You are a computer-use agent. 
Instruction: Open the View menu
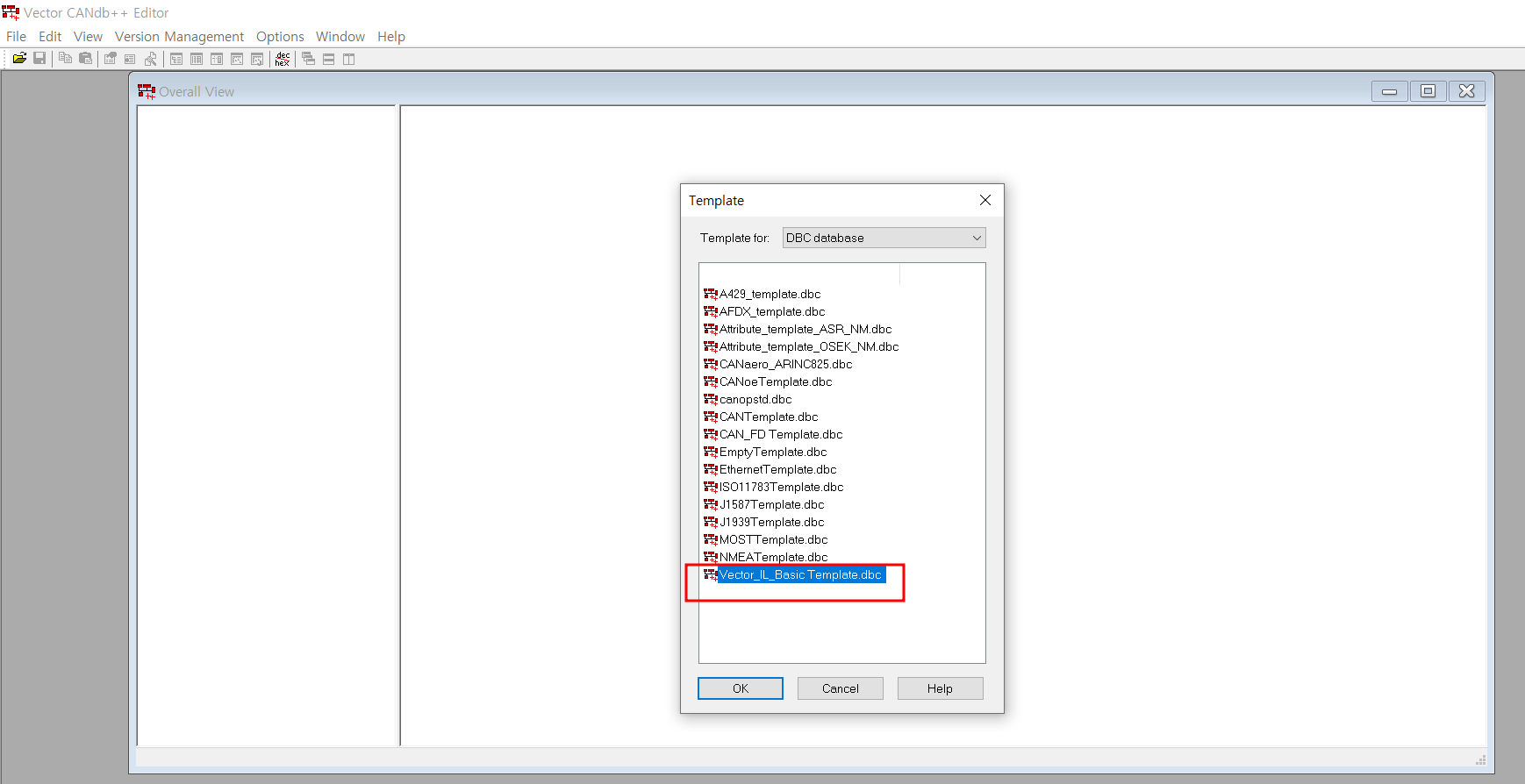(88, 36)
